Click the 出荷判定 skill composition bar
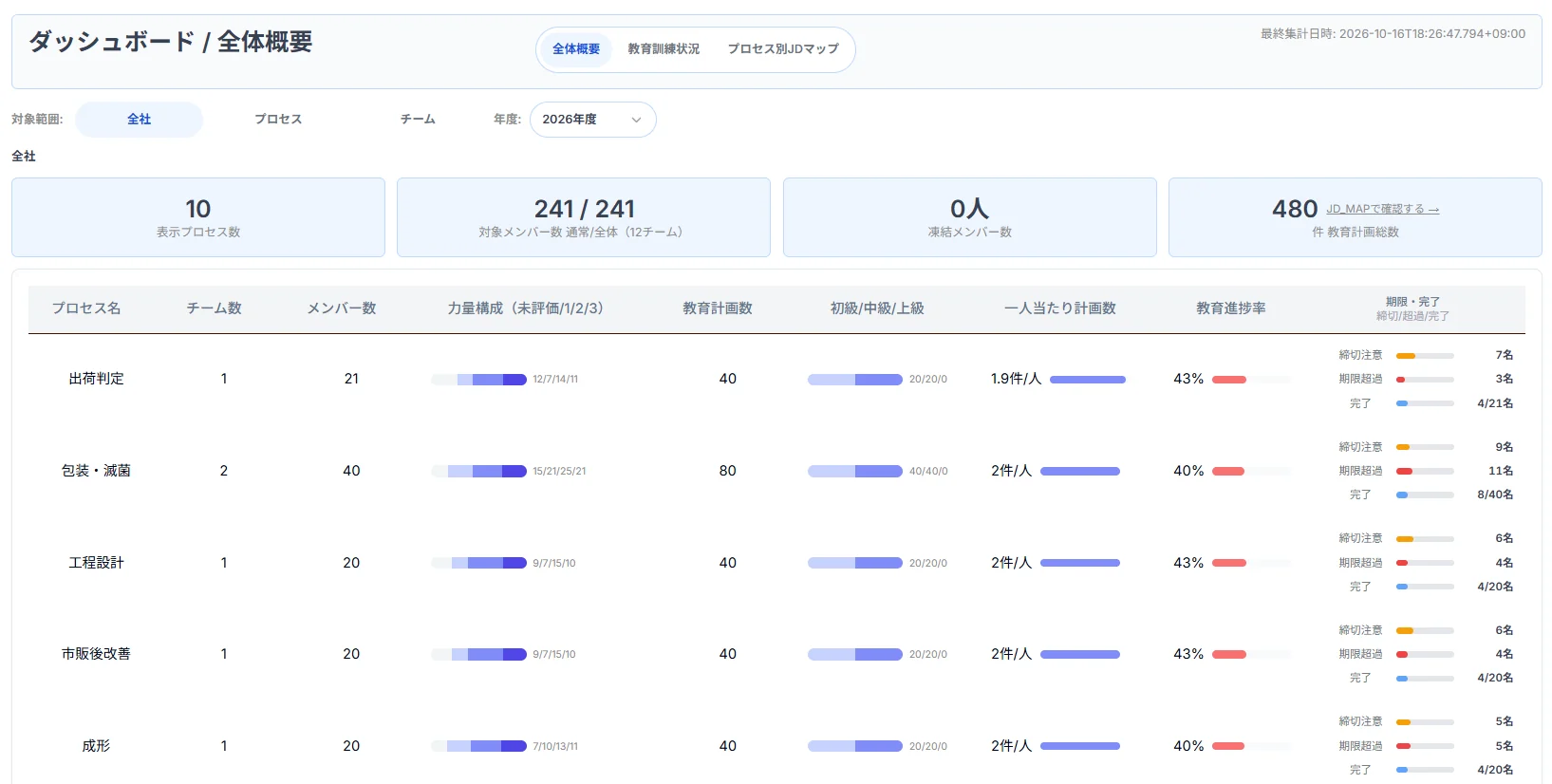The image size is (1552, 784). pyautogui.click(x=478, y=380)
